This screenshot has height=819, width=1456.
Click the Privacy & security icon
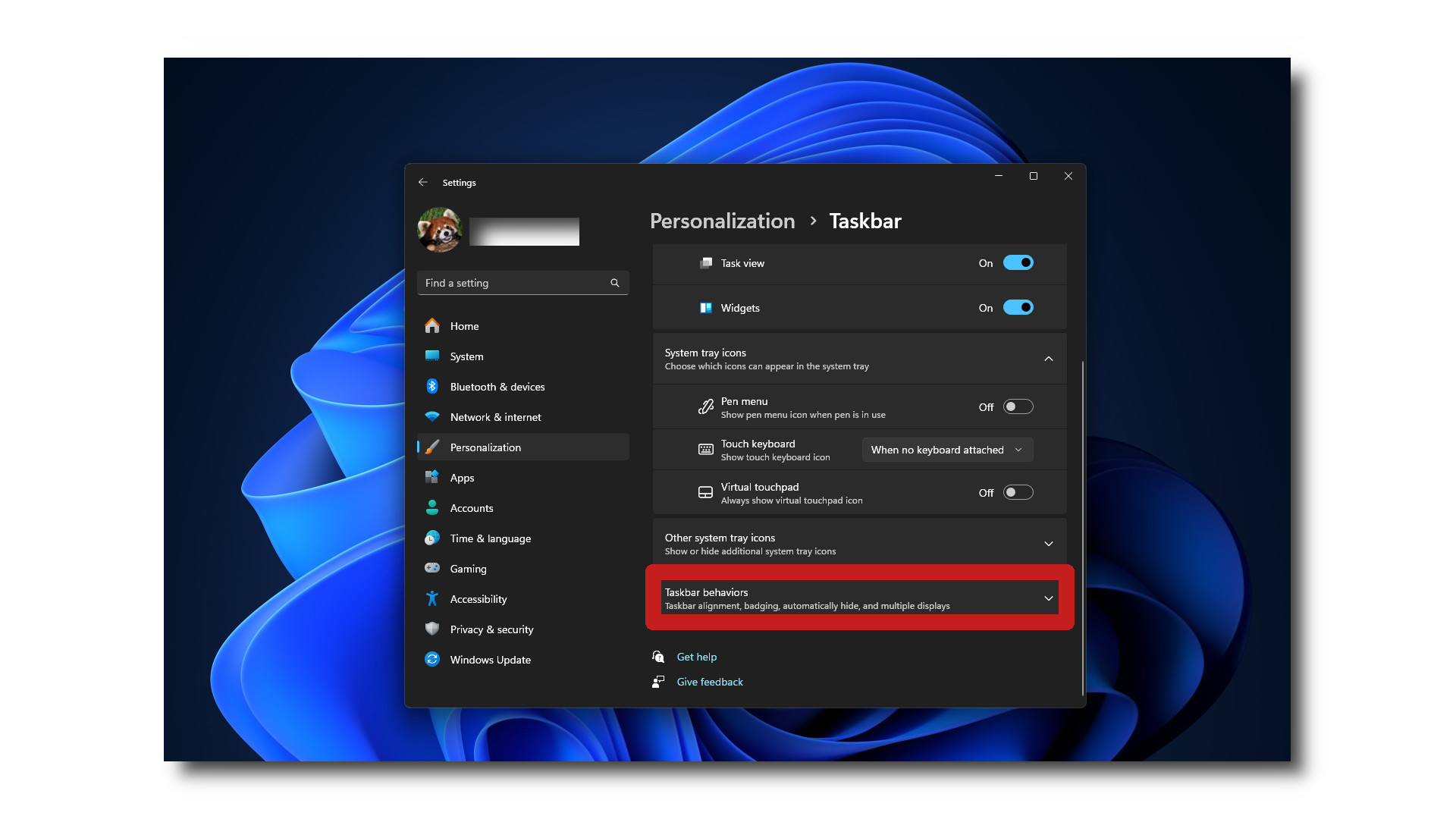(x=432, y=629)
